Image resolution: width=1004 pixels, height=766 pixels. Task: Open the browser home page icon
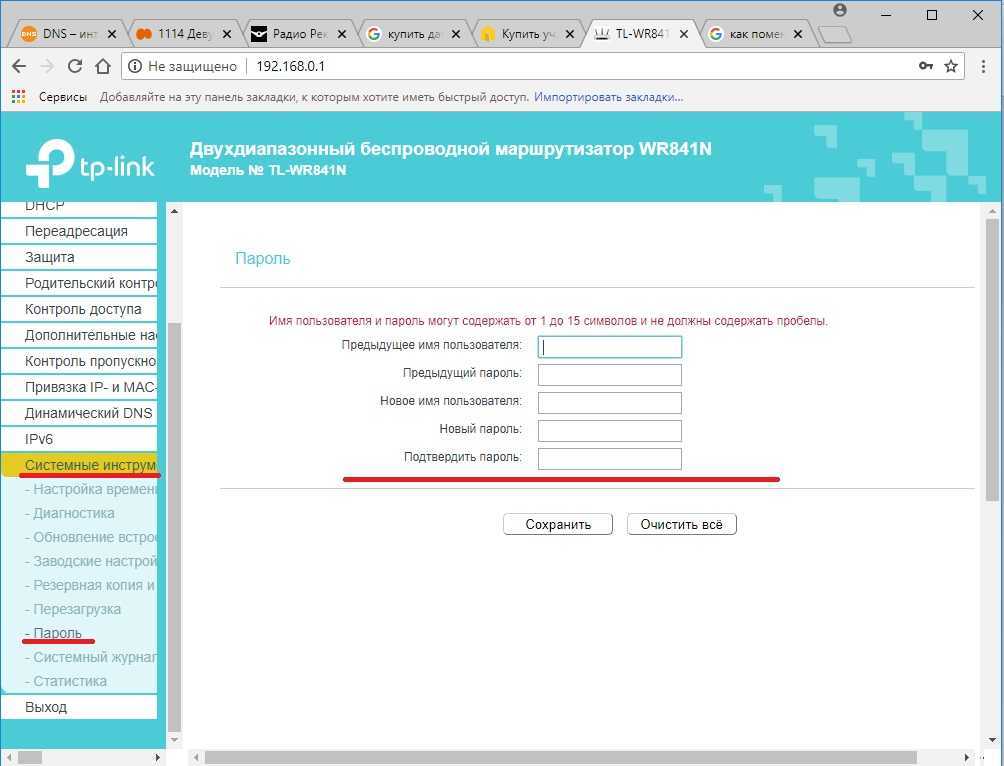[102, 66]
